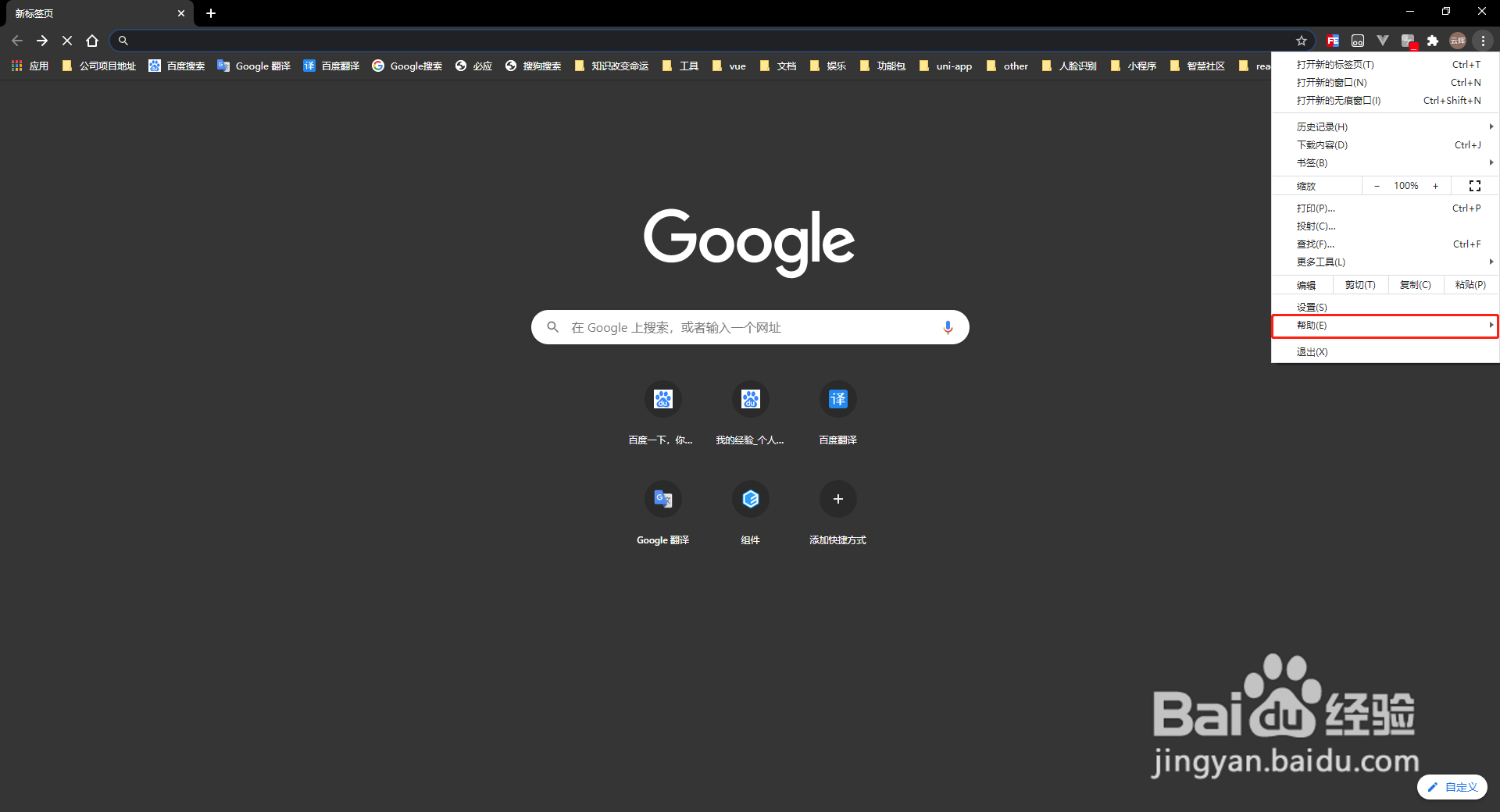This screenshot has width=1500, height=812.
Task: Click 粘贴 in the edit row
Action: (1470, 285)
